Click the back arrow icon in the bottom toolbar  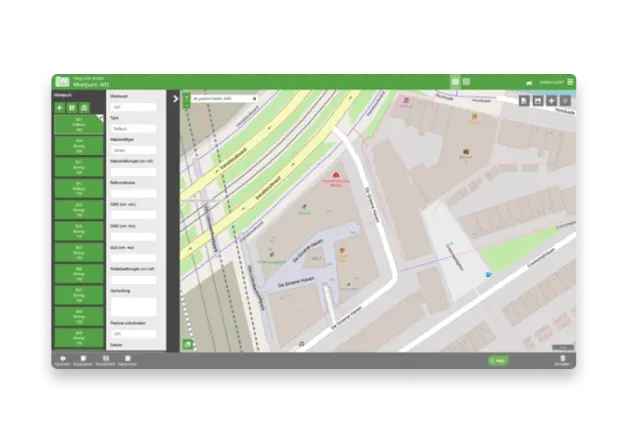tap(62, 360)
